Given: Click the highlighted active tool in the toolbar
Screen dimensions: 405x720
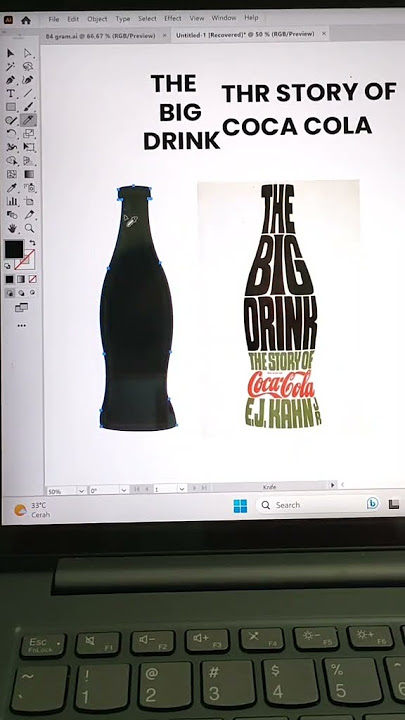Looking at the screenshot, I should pyautogui.click(x=28, y=120).
